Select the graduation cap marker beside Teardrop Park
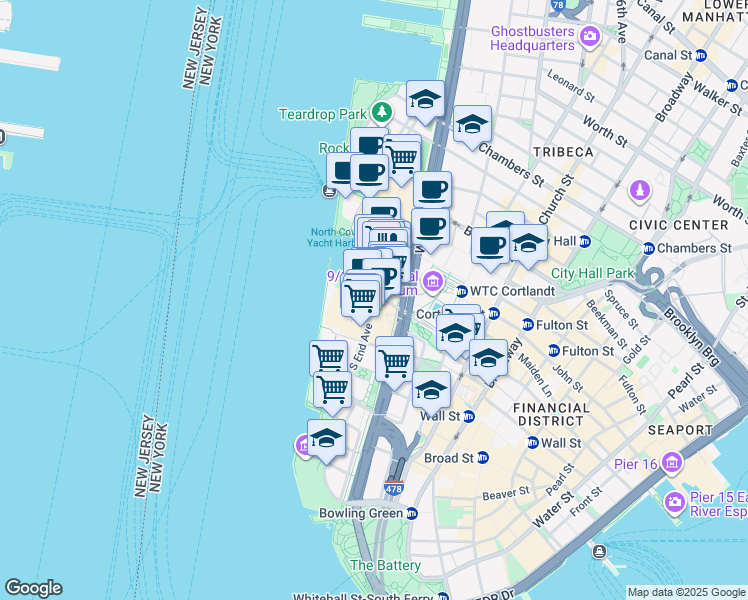 point(425,100)
